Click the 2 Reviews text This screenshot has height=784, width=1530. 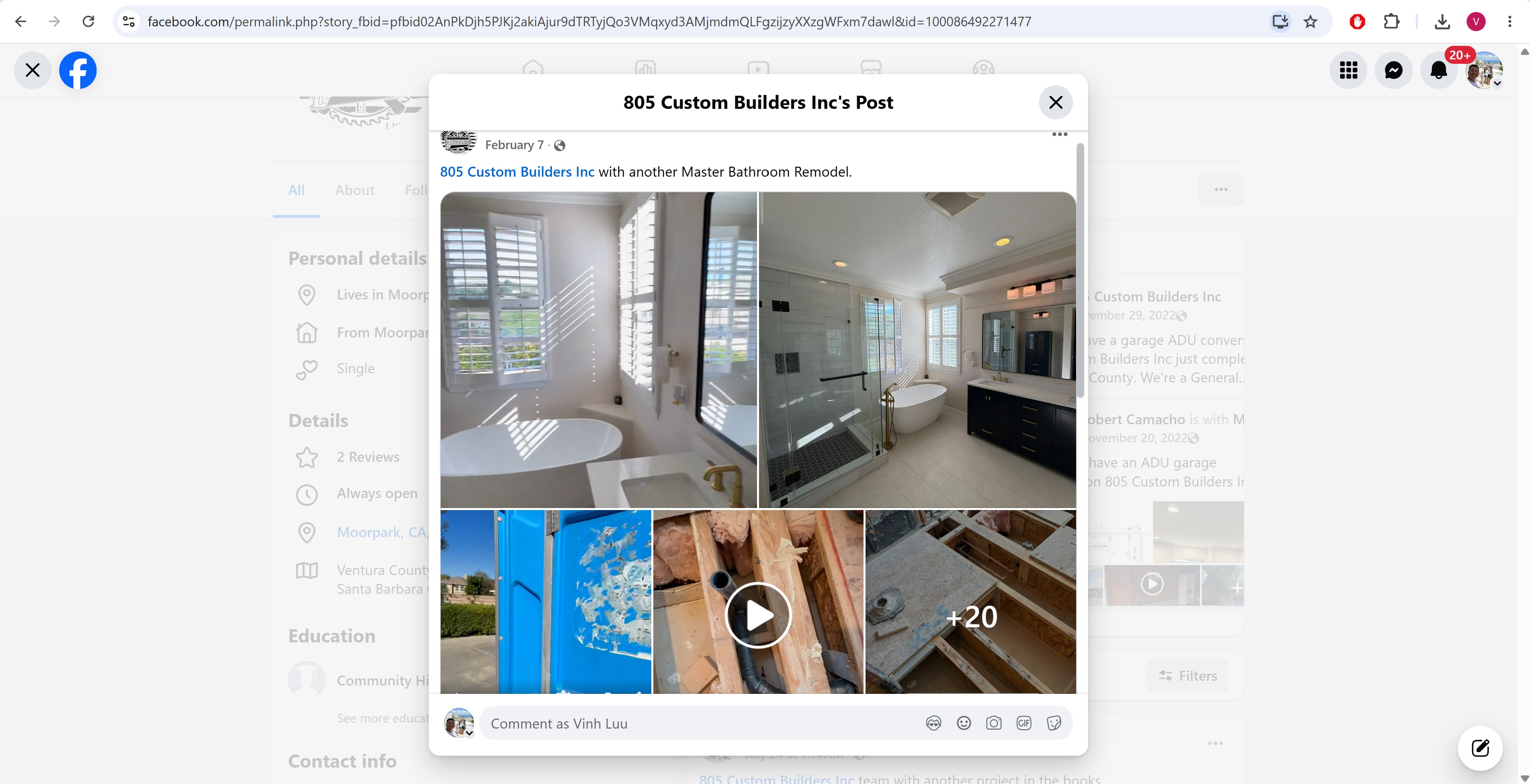(x=368, y=457)
